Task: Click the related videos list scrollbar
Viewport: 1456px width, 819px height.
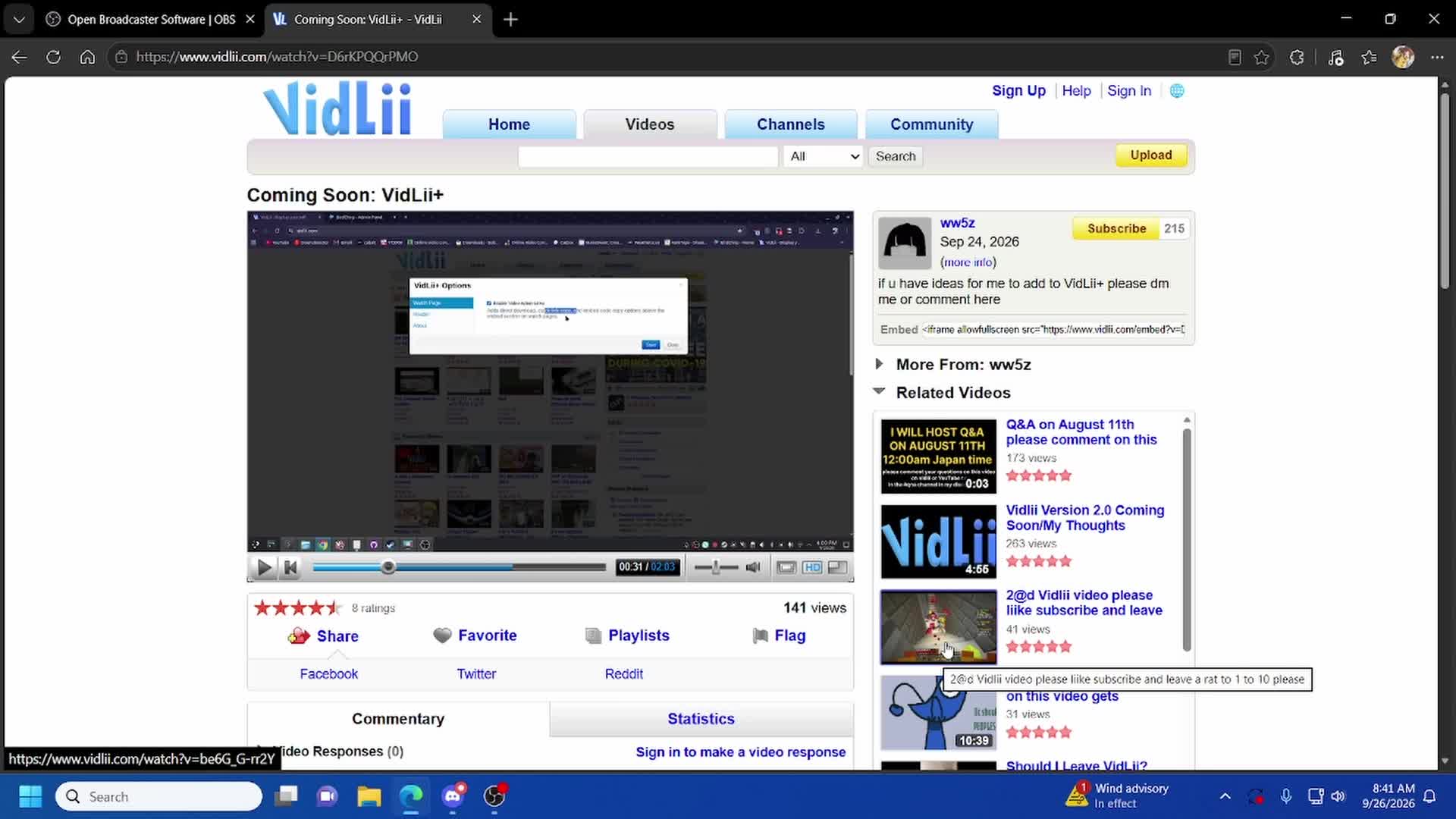Action: pyautogui.click(x=1187, y=540)
